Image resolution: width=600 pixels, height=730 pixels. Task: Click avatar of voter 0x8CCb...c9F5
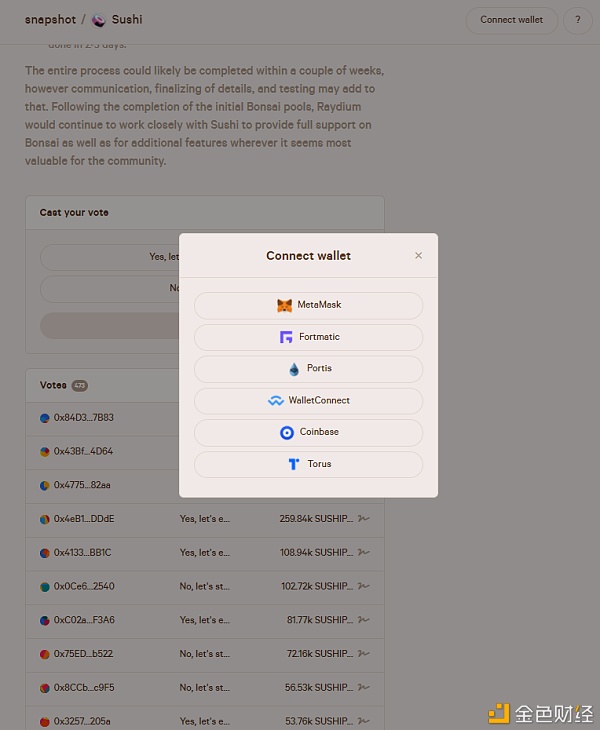pyautogui.click(x=45, y=688)
